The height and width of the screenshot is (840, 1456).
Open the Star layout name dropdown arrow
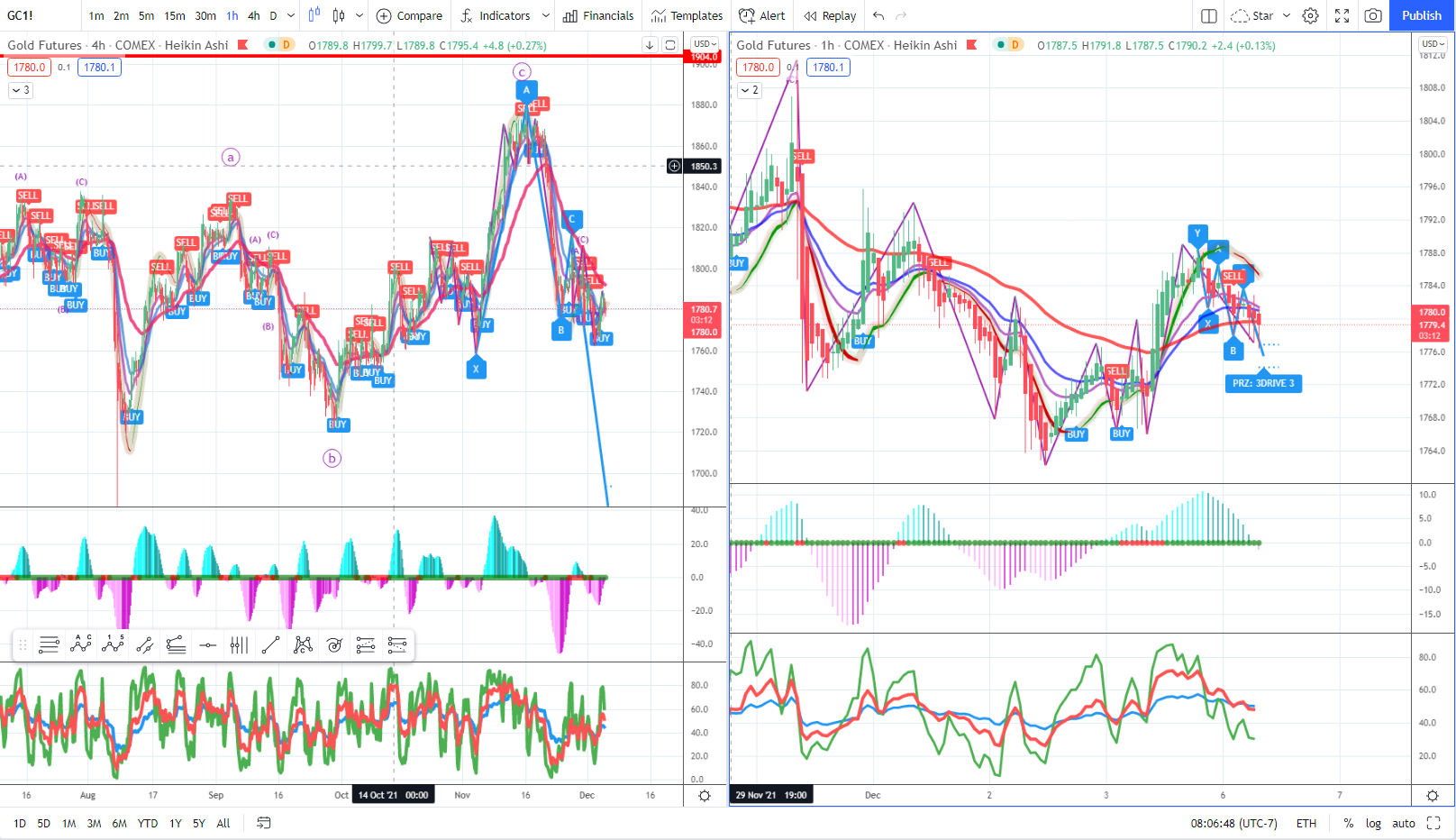[x=1287, y=15]
